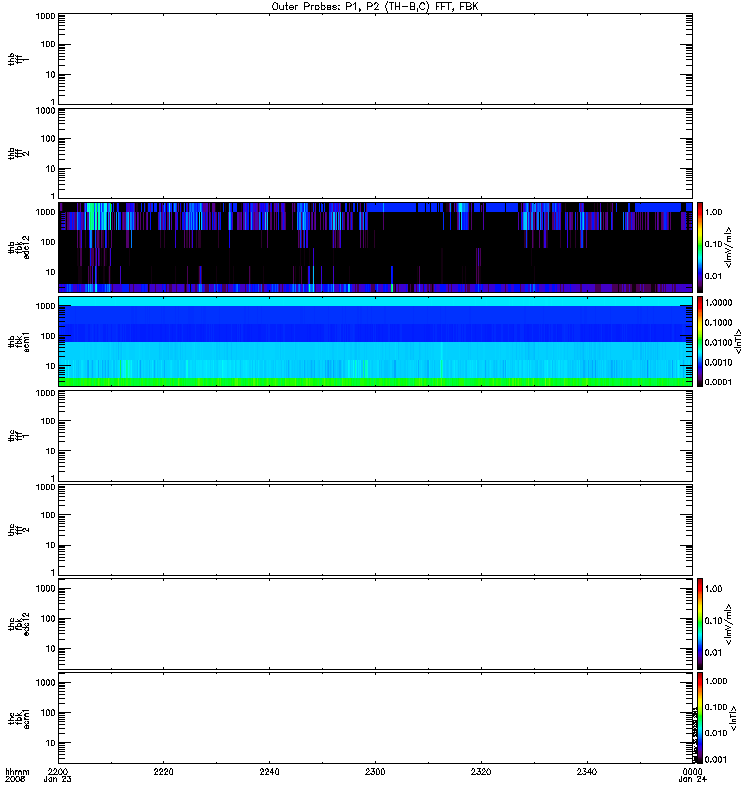Click the 1000 y-axis tick of thb fff 1
The height and width of the screenshot is (800, 750).
click(45, 16)
